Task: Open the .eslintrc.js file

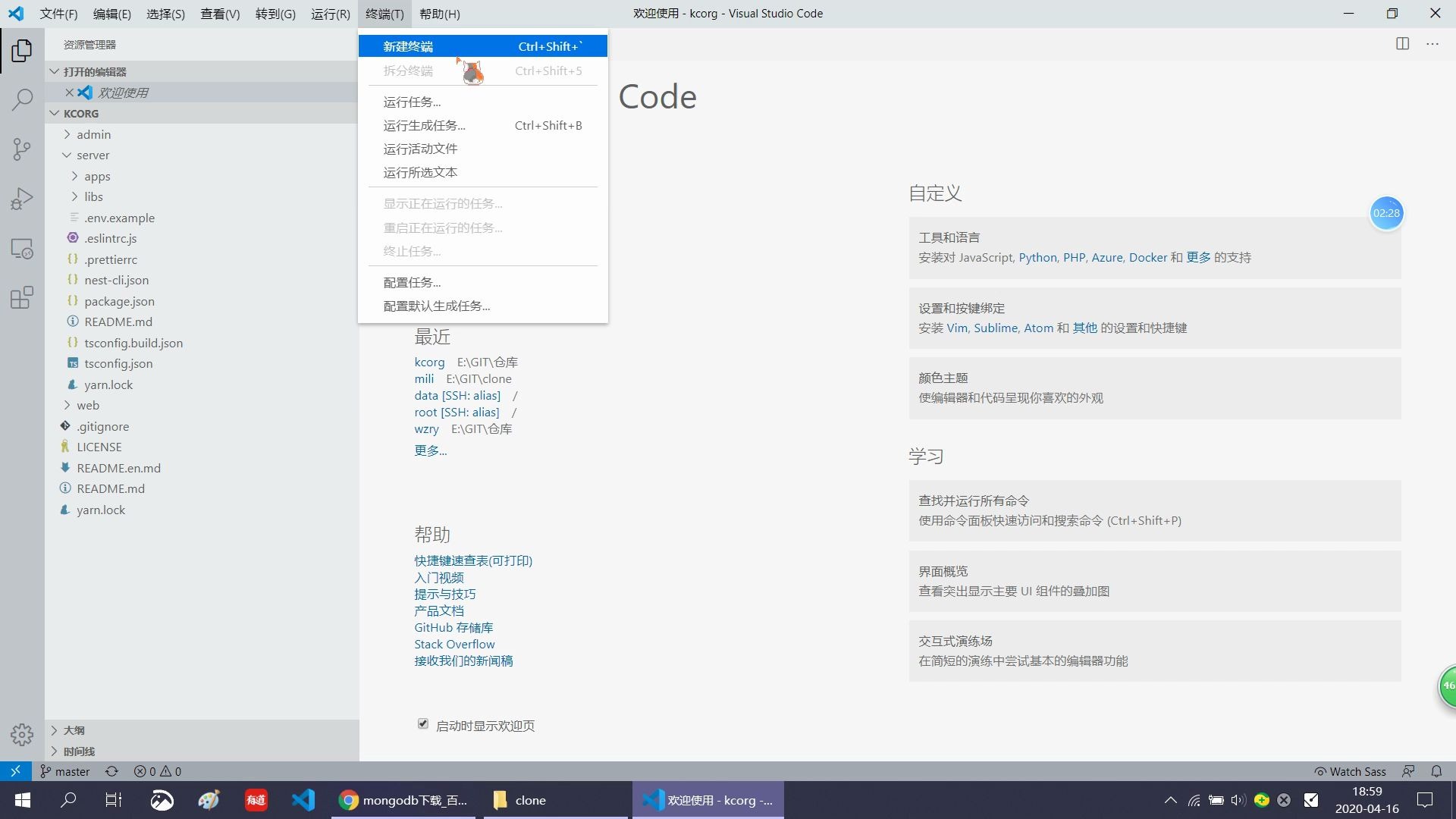Action: [201, 238]
